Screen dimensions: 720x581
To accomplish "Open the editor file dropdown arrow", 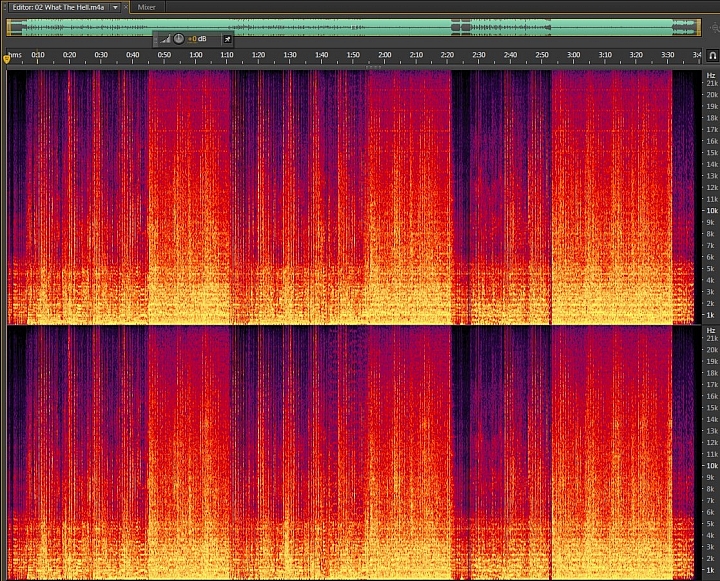I will click(x=115, y=7).
